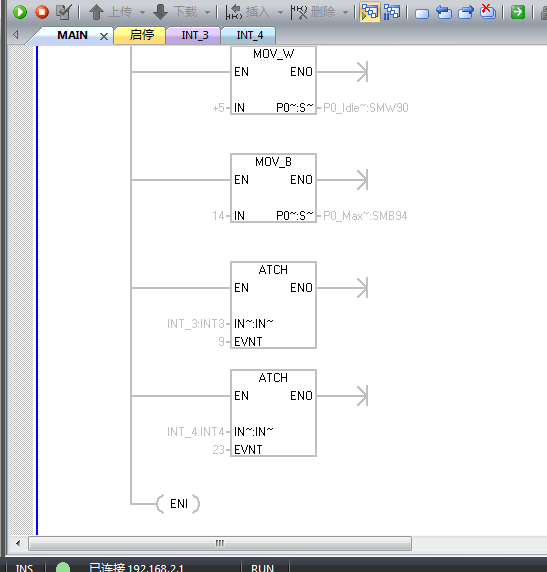
Task: Go to the next bookmark
Action: click(x=466, y=12)
